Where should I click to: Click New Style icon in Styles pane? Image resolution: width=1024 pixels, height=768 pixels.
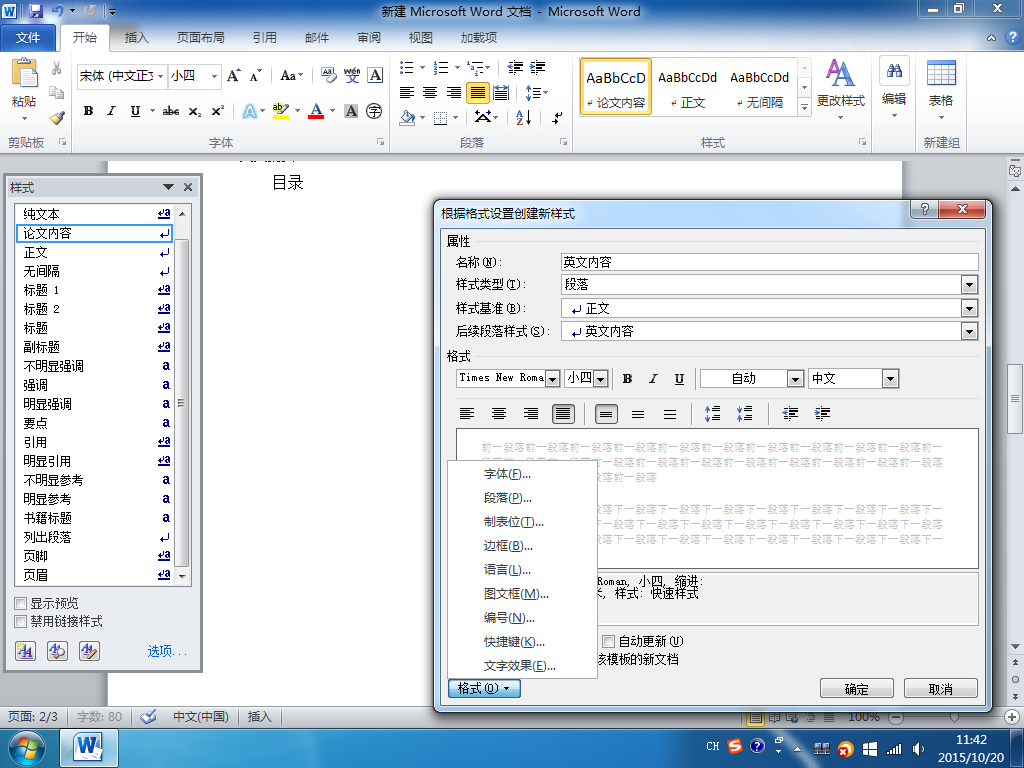pyautogui.click(x=25, y=650)
